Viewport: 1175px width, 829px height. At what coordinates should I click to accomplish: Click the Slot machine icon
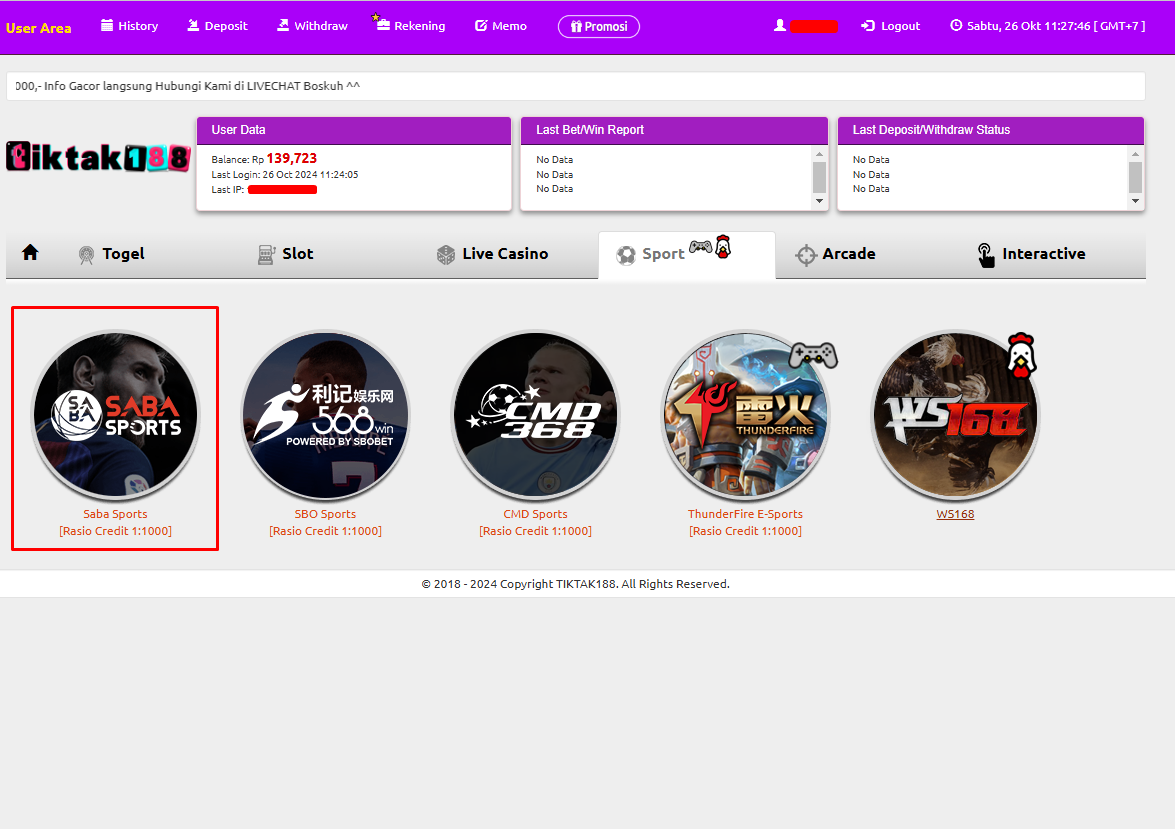266,255
